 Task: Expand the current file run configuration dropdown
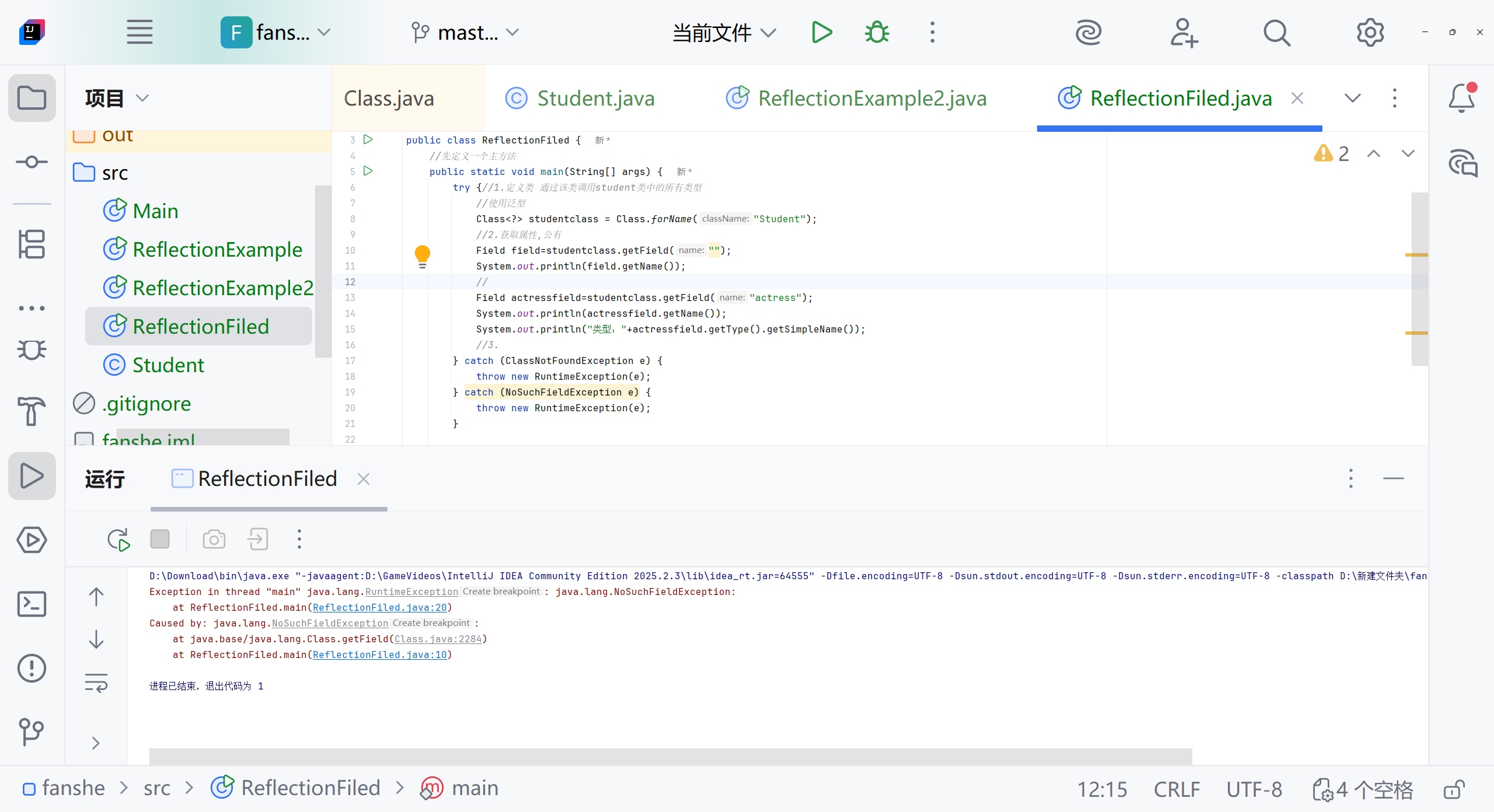(x=724, y=33)
